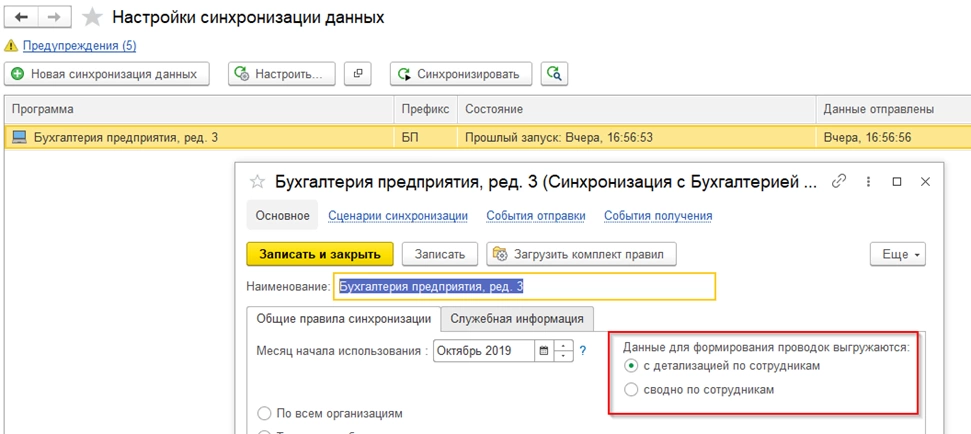The width and height of the screenshot is (971, 434).
Task: Sort by the Префикс column header
Action: 425,110
